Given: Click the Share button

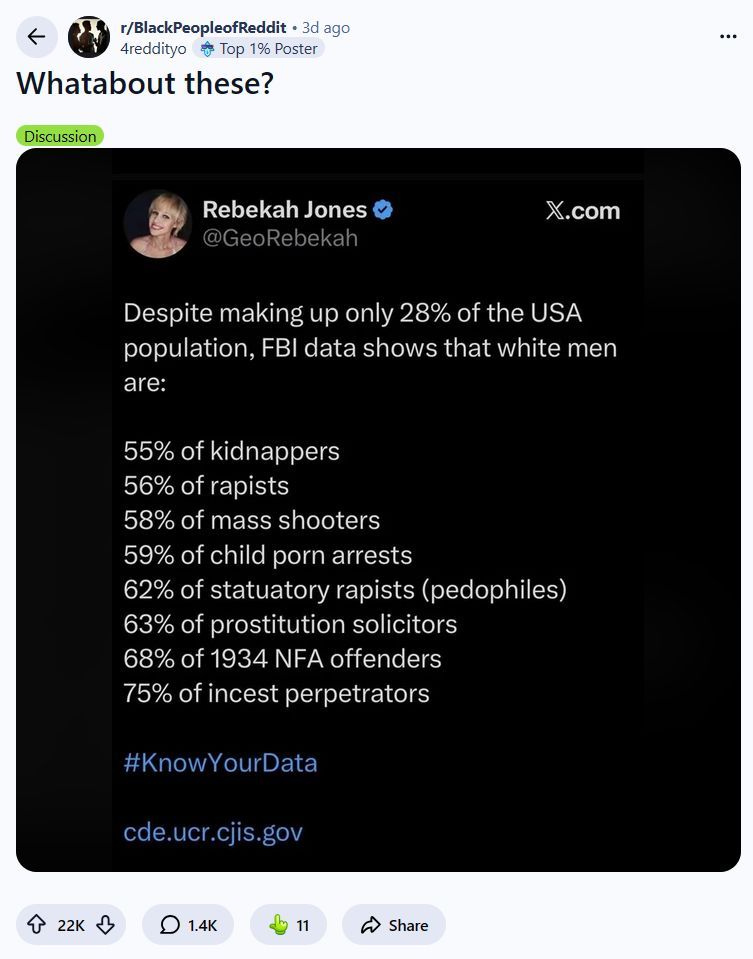Looking at the screenshot, I should [x=394, y=925].
